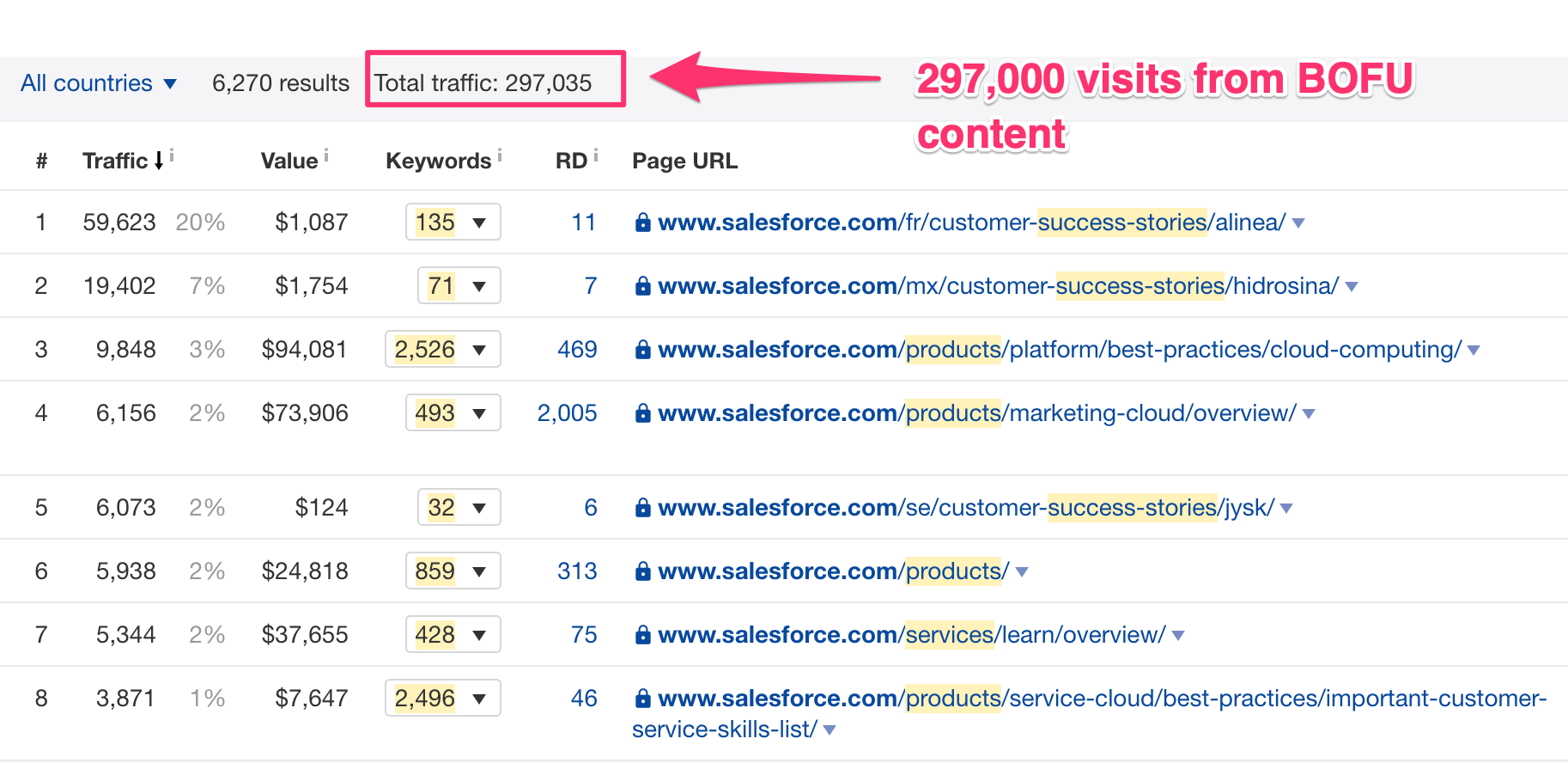Click value cell $24,818
This screenshot has width=1568, height=763.
pos(305,571)
